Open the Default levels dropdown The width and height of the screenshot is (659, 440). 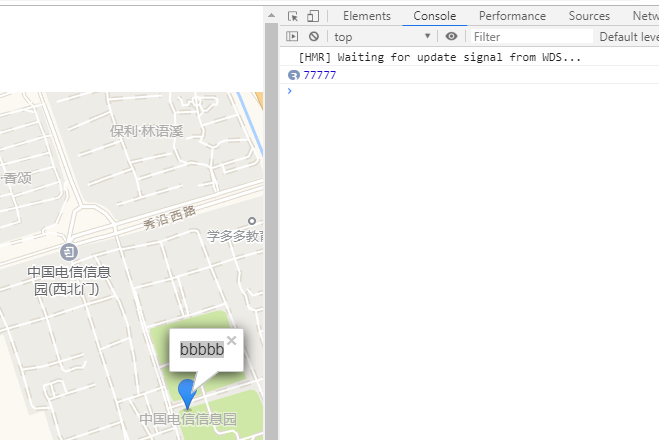pyautogui.click(x=629, y=37)
